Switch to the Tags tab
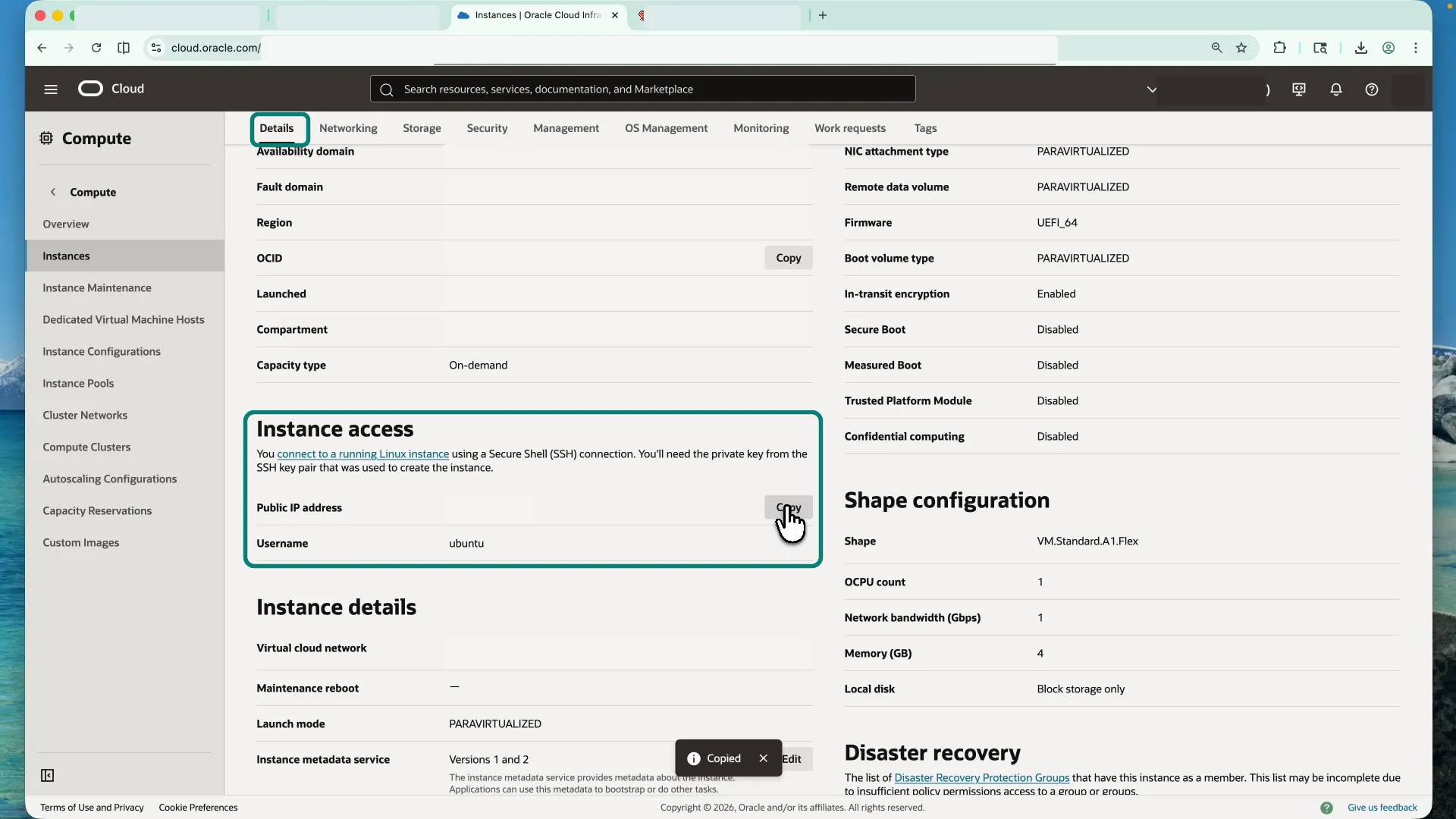 coord(925,128)
